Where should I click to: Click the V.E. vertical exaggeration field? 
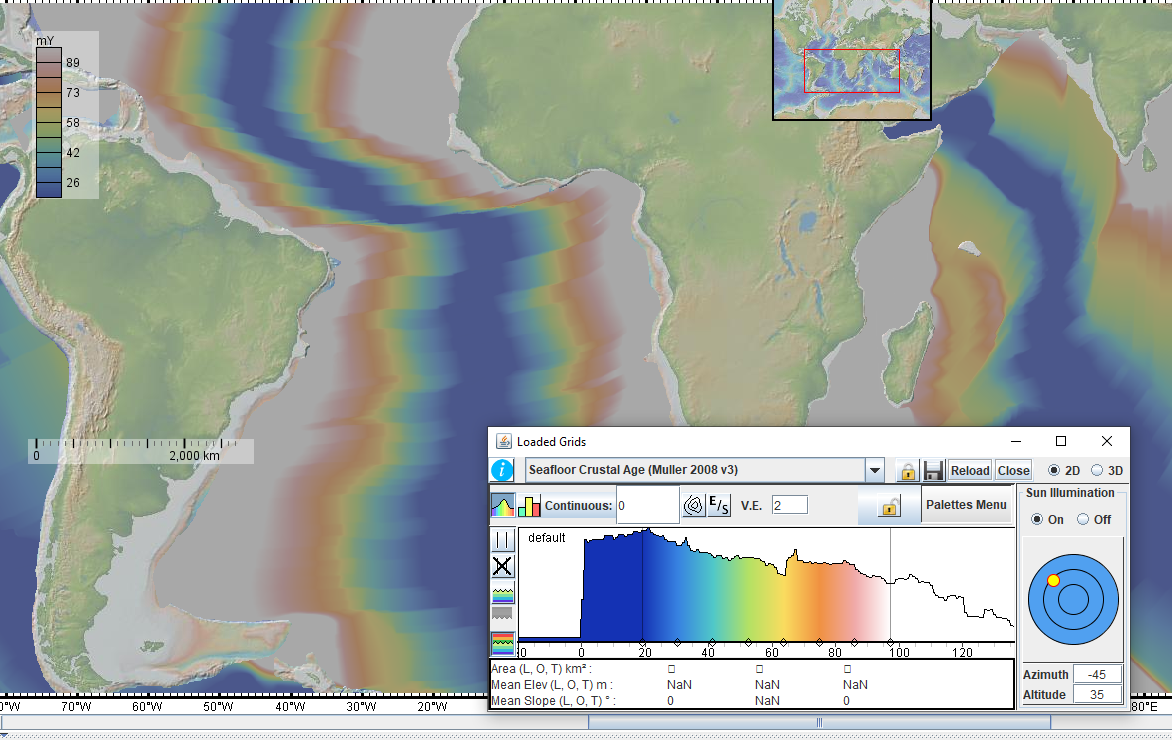(789, 506)
